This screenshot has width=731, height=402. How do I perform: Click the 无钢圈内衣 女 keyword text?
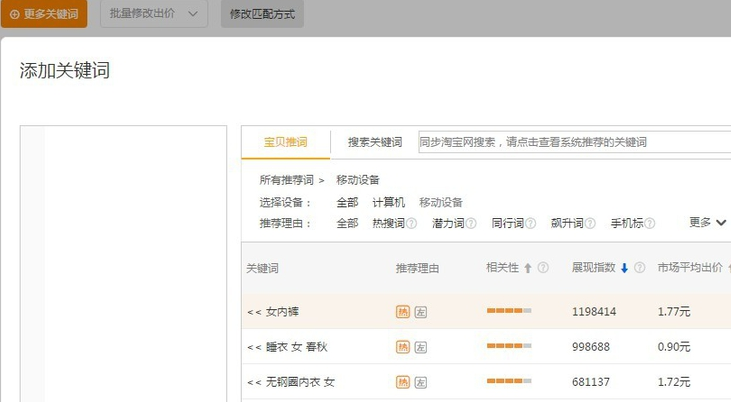(300, 382)
